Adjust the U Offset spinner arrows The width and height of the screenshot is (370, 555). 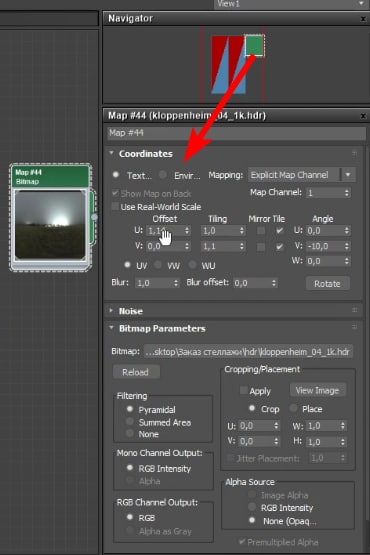(x=187, y=231)
